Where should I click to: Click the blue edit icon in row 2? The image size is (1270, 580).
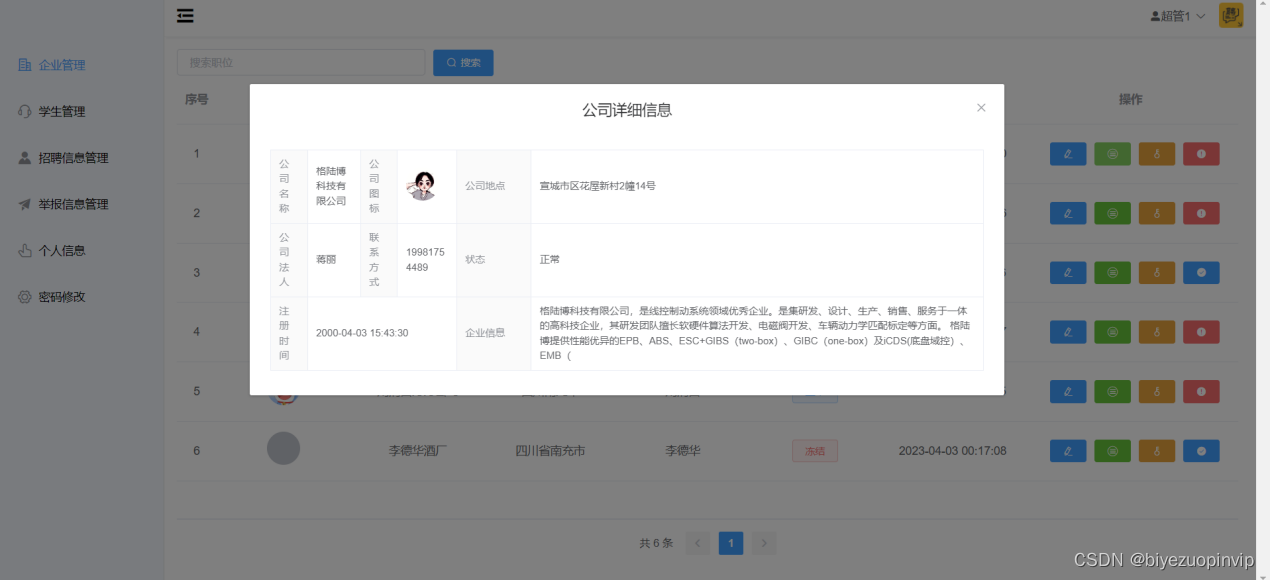[x=1068, y=213]
